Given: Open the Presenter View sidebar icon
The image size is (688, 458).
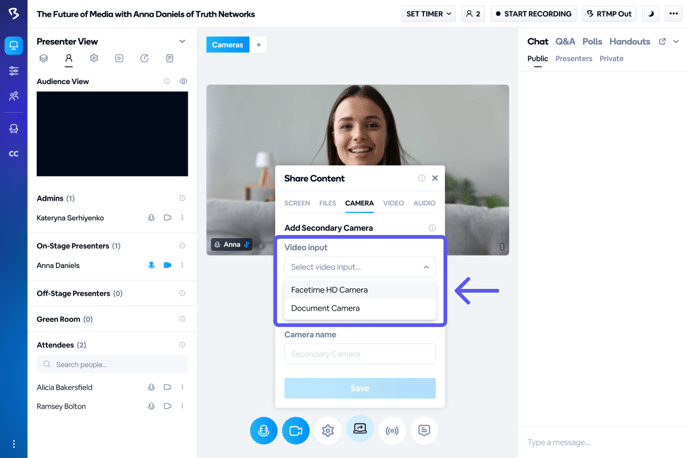Looking at the screenshot, I should click(14, 46).
